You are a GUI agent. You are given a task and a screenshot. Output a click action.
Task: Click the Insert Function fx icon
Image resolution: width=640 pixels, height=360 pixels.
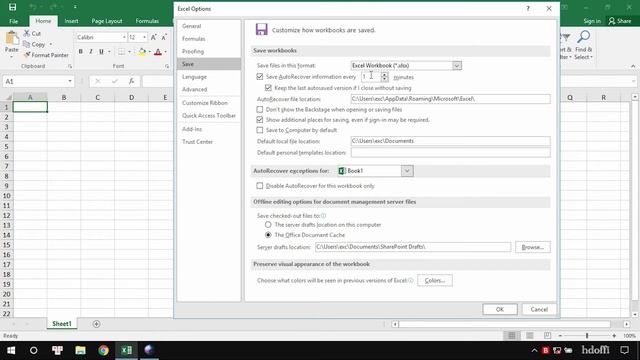pos(131,81)
